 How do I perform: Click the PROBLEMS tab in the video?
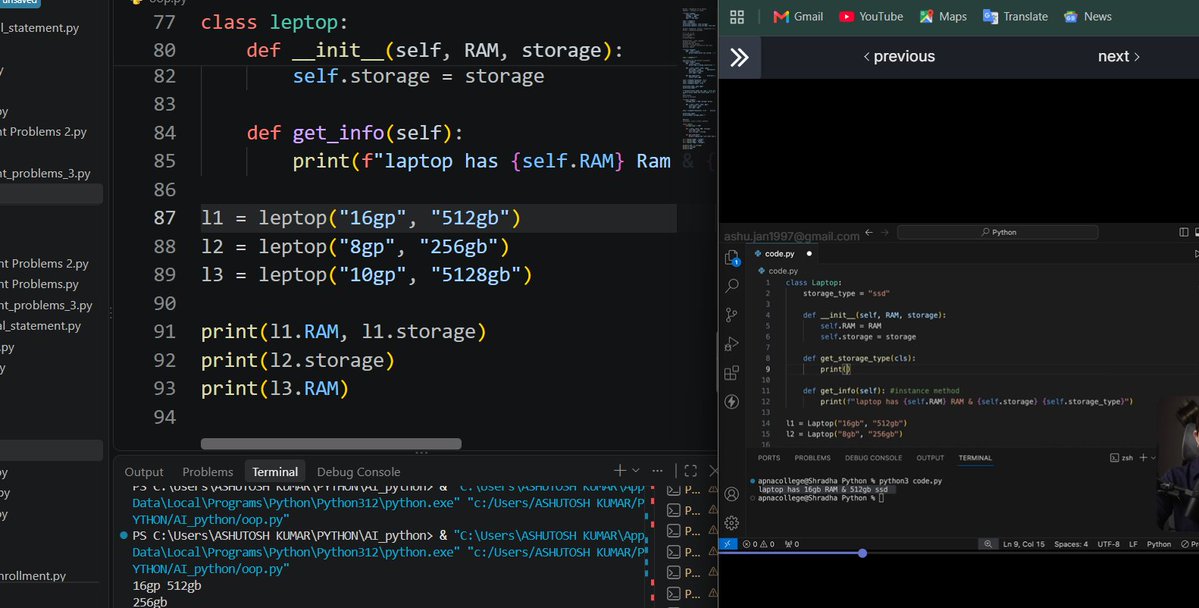pos(812,458)
